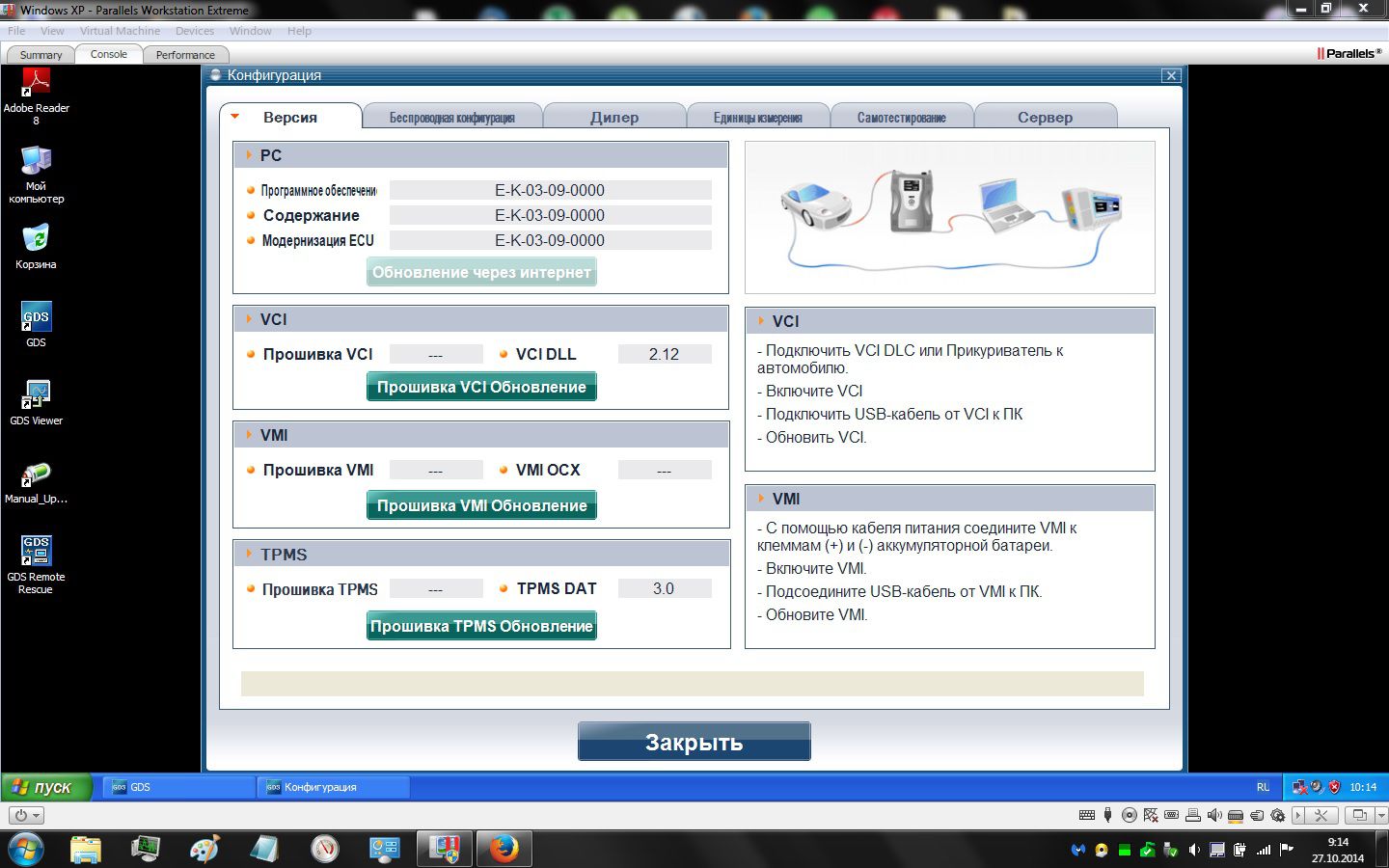Select the Версия tab
The height and width of the screenshot is (868, 1389).
pos(290,117)
